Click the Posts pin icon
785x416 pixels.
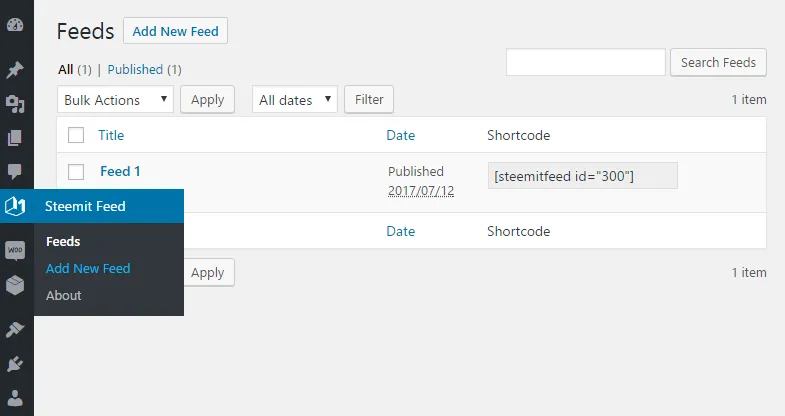(x=15, y=70)
